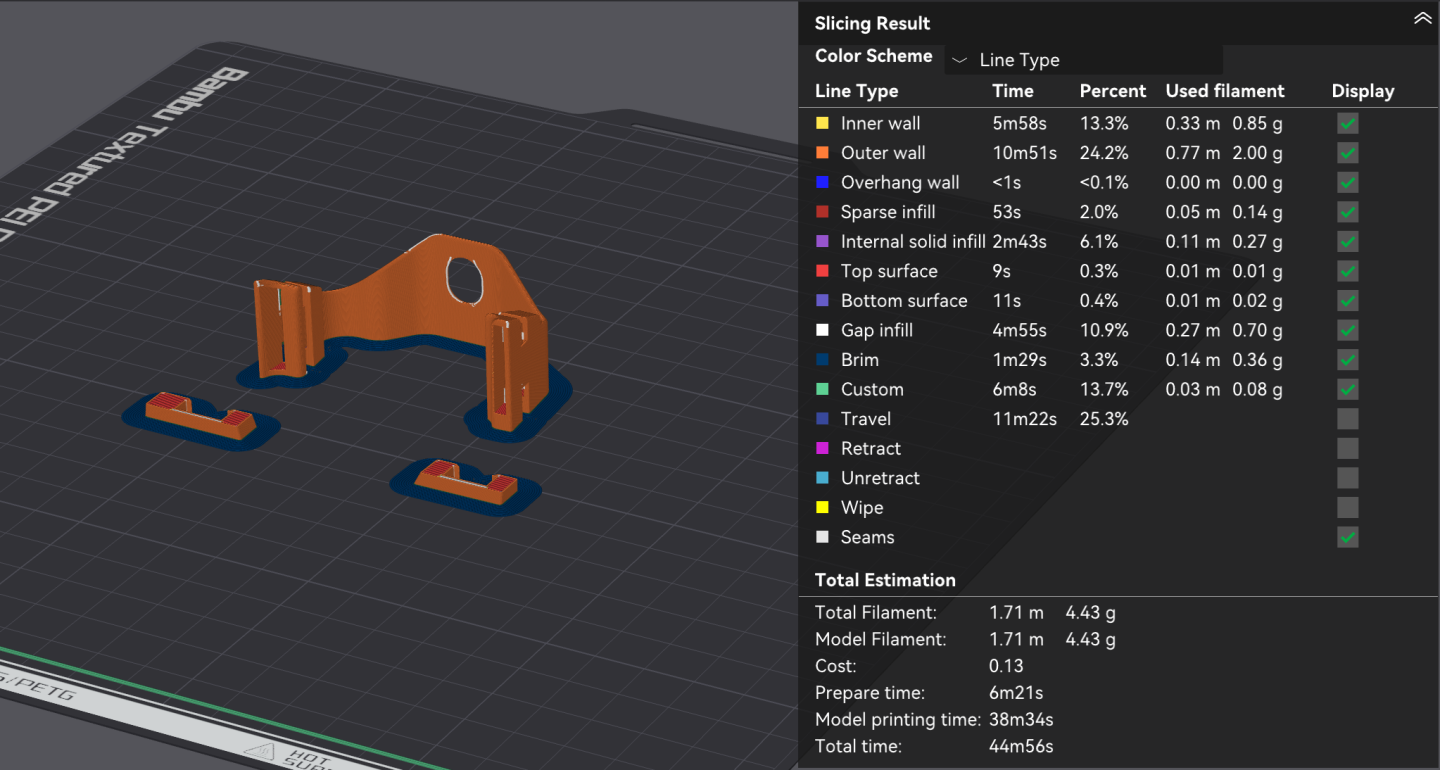The height and width of the screenshot is (770, 1440).
Task: Disable Seams display checkbox
Action: click(x=1348, y=537)
